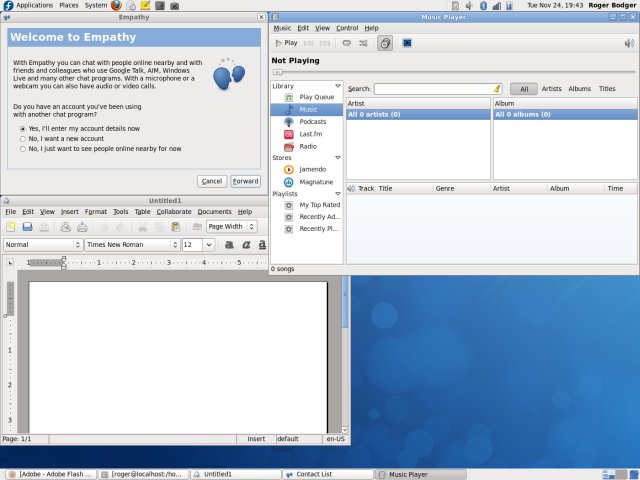The height and width of the screenshot is (480, 640).
Task: Open the Collaborate menu in the word processor
Action: click(x=173, y=212)
